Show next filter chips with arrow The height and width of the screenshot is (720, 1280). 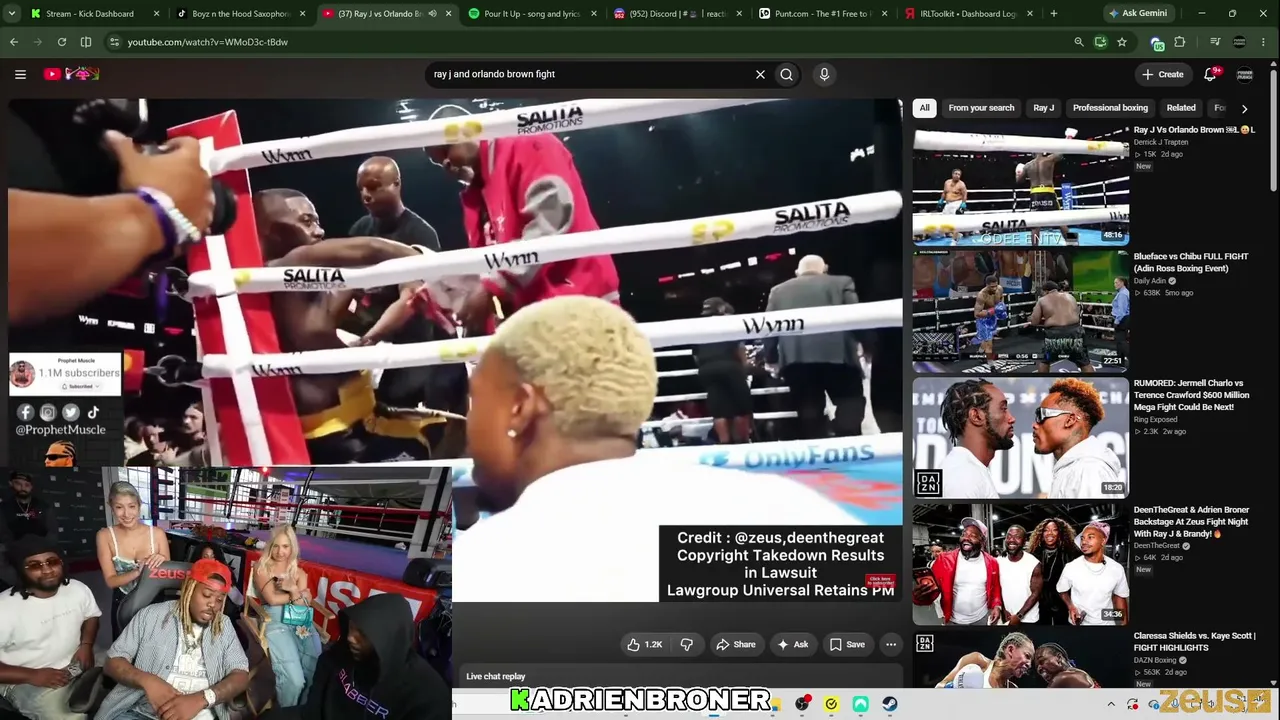[x=1244, y=108]
